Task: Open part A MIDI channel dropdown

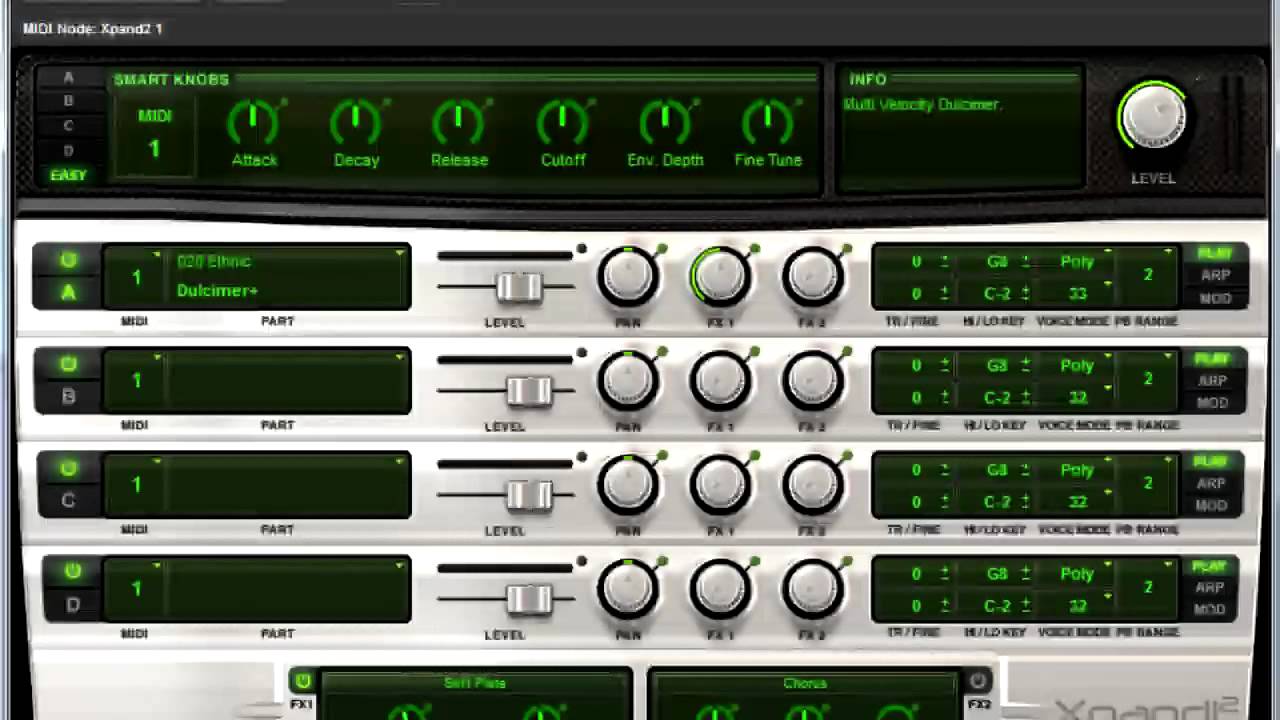Action: pos(136,276)
